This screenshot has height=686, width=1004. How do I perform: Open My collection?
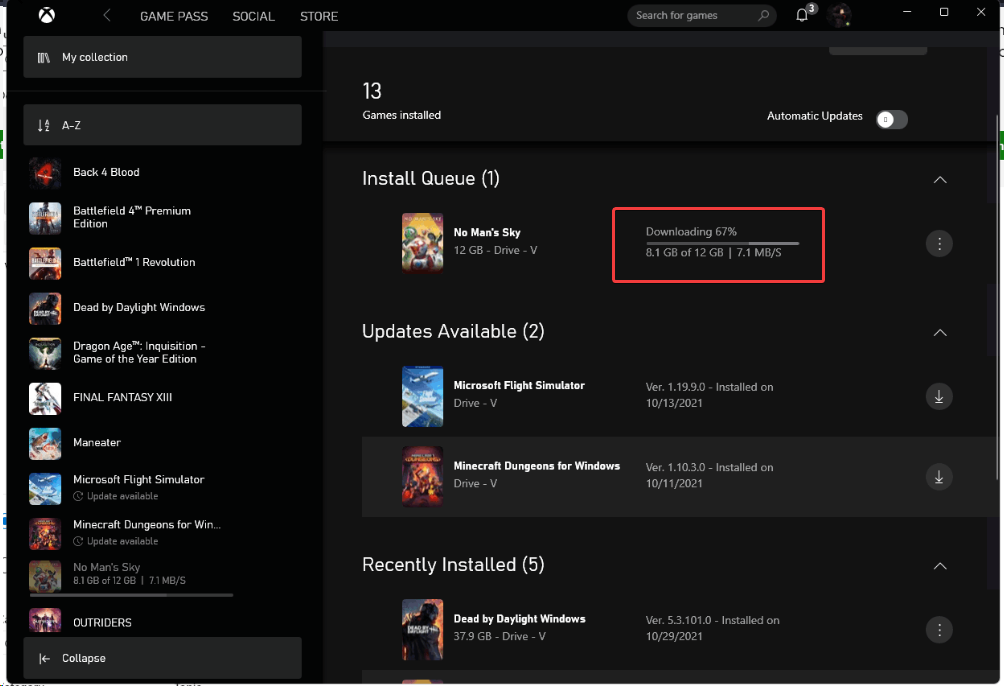pyautogui.click(x=163, y=57)
